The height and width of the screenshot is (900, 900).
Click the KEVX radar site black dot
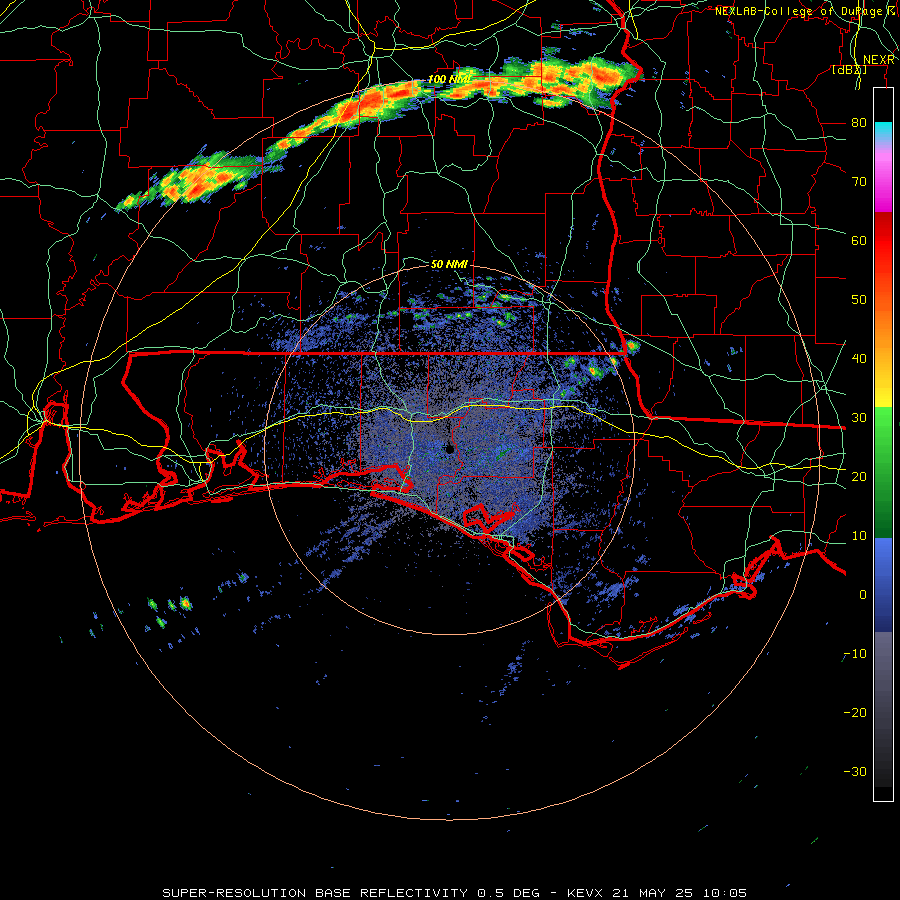point(450,449)
